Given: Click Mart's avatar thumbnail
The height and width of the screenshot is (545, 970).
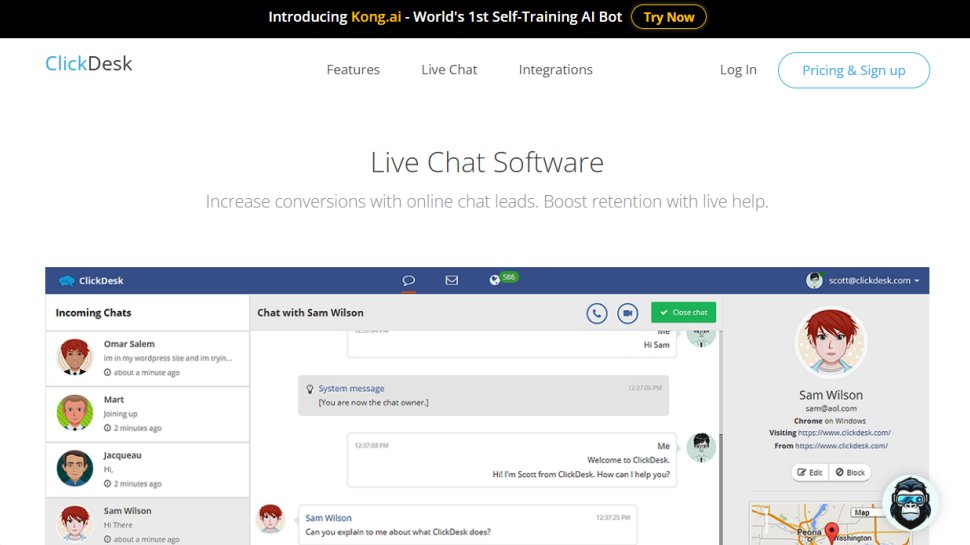Looking at the screenshot, I should 75,413.
